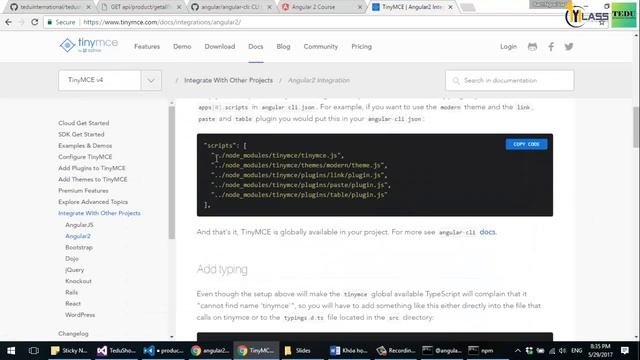
Task: Click the Secure padlock indicator
Action: tap(61, 22)
